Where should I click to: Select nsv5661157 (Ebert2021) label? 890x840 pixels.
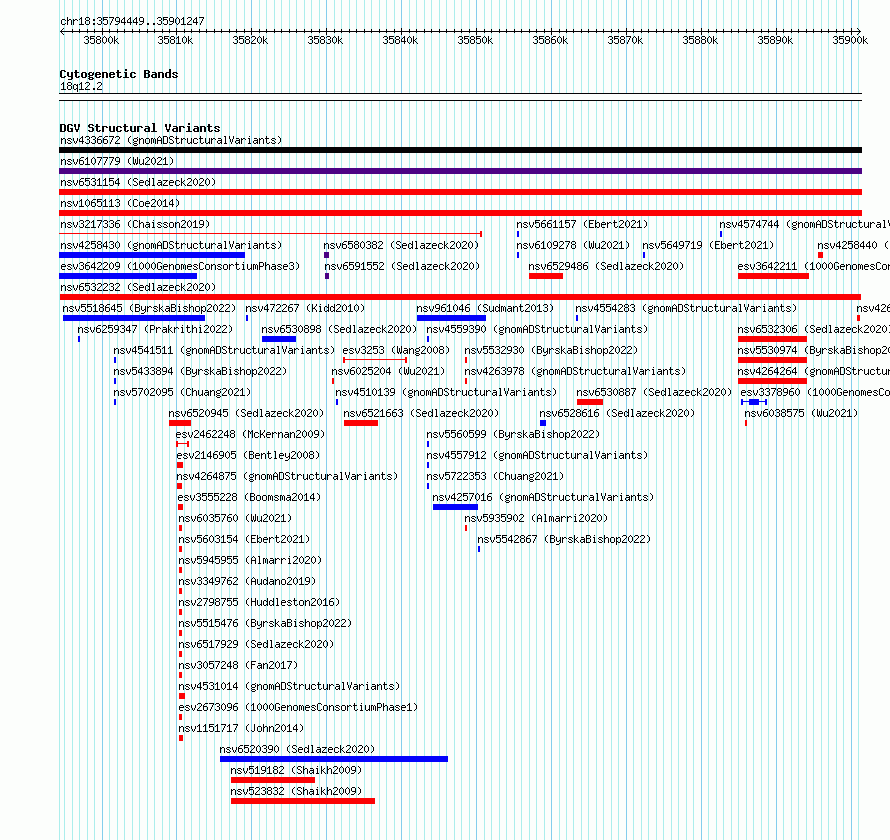coord(582,224)
